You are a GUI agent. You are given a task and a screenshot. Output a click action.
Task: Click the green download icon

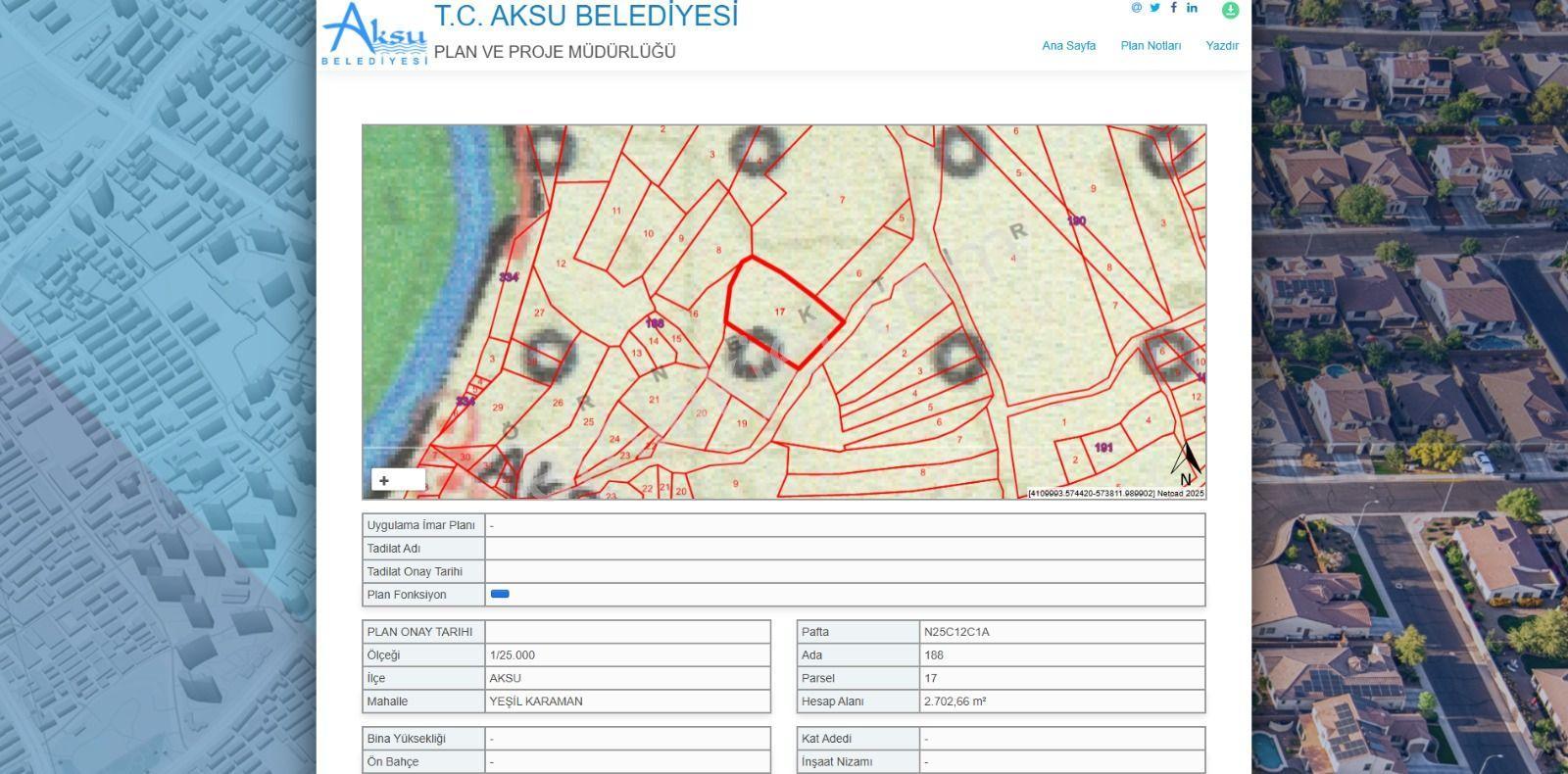coord(1230,10)
